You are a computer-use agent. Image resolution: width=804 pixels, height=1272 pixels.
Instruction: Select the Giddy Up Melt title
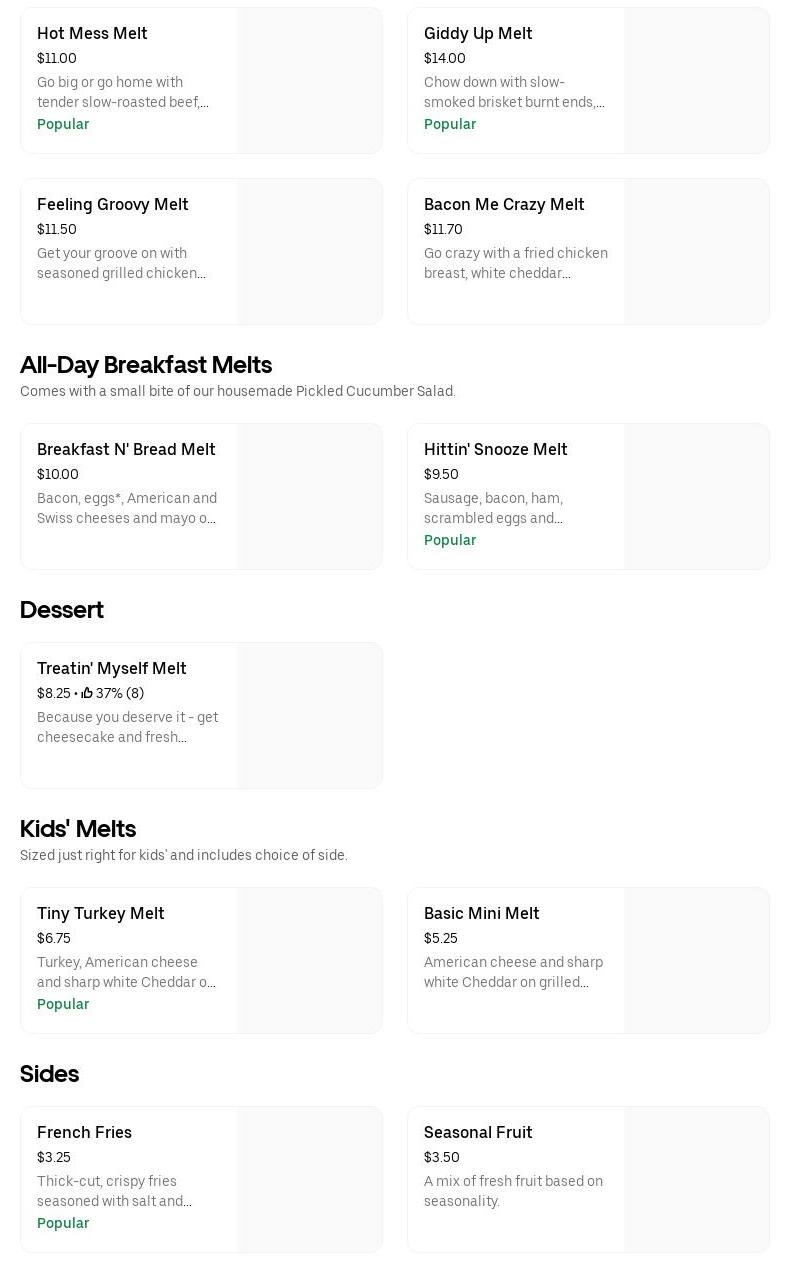tap(478, 33)
